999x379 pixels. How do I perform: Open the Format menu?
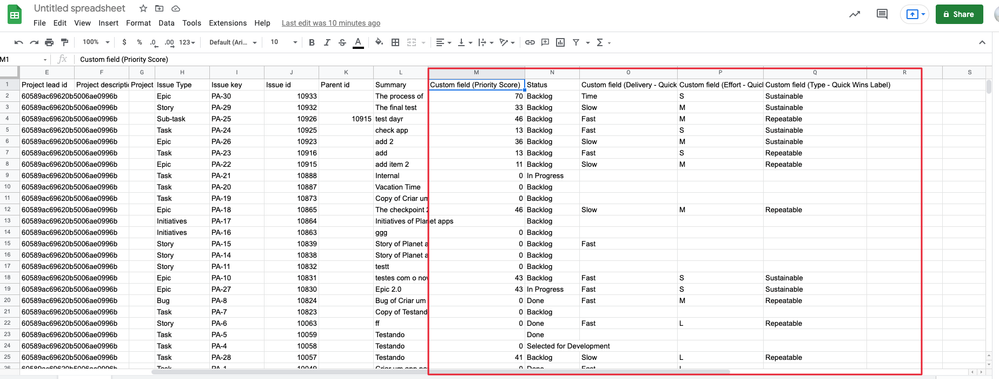pos(138,23)
